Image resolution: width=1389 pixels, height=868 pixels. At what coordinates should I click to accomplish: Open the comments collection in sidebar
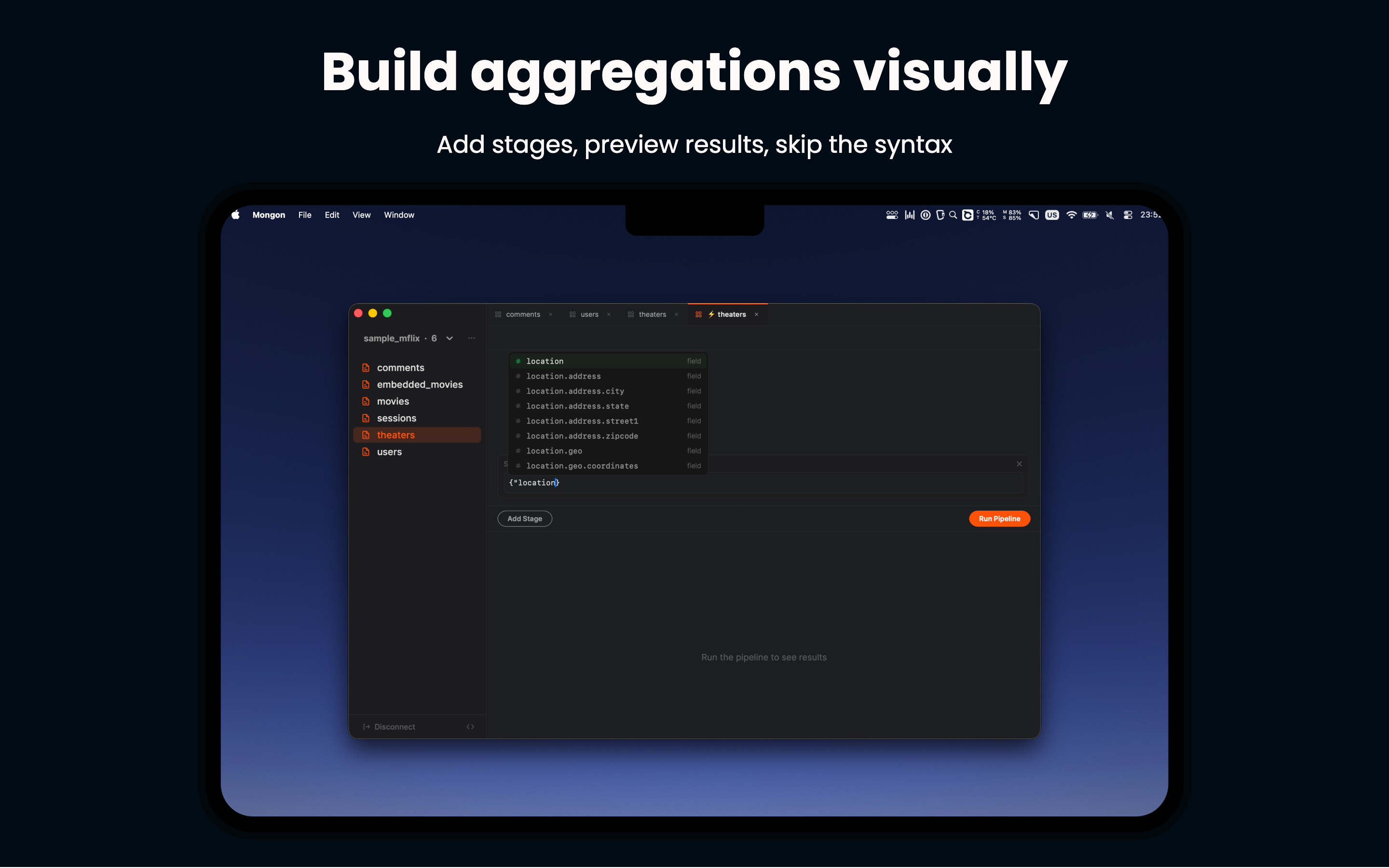(x=417, y=367)
